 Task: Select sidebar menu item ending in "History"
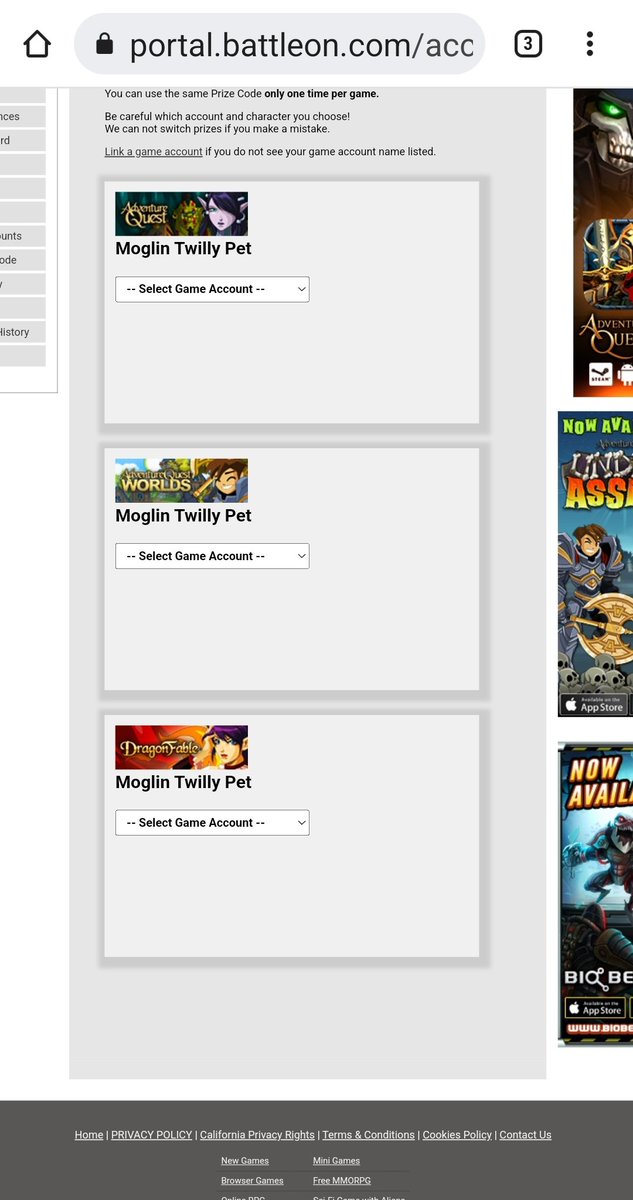[22, 332]
